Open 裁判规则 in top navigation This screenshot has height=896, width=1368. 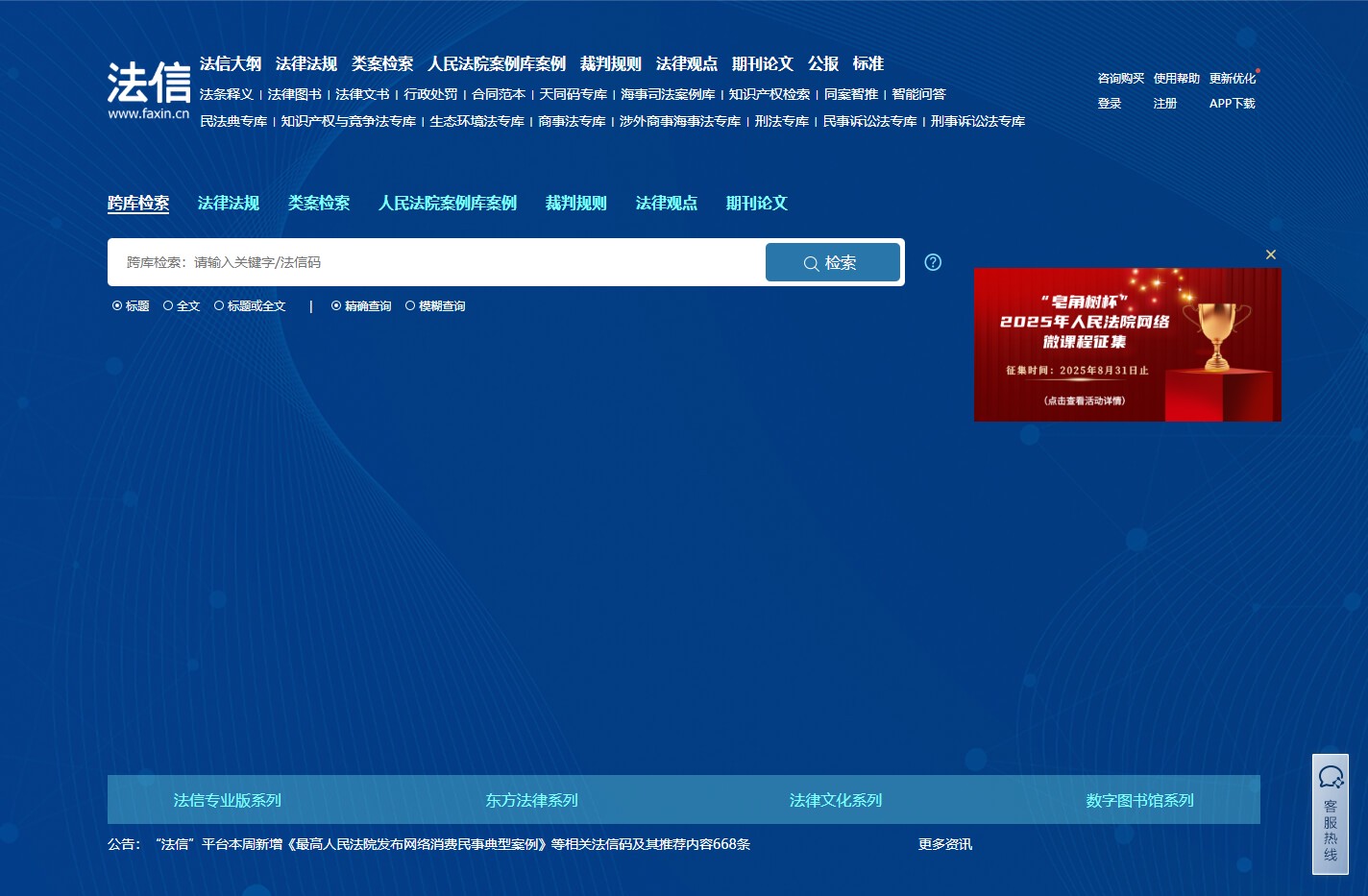click(x=611, y=63)
